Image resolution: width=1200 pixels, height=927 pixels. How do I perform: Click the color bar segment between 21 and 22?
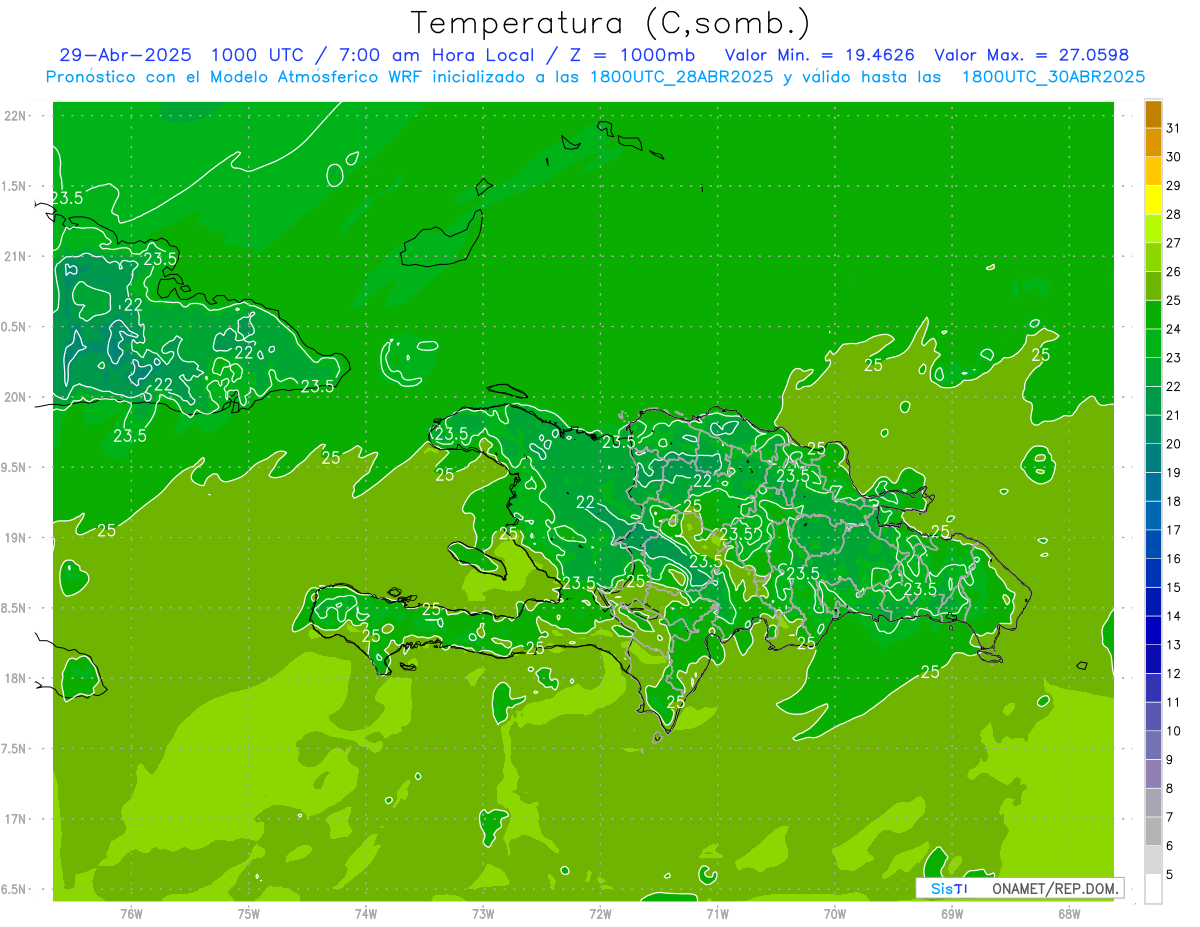click(x=1153, y=401)
